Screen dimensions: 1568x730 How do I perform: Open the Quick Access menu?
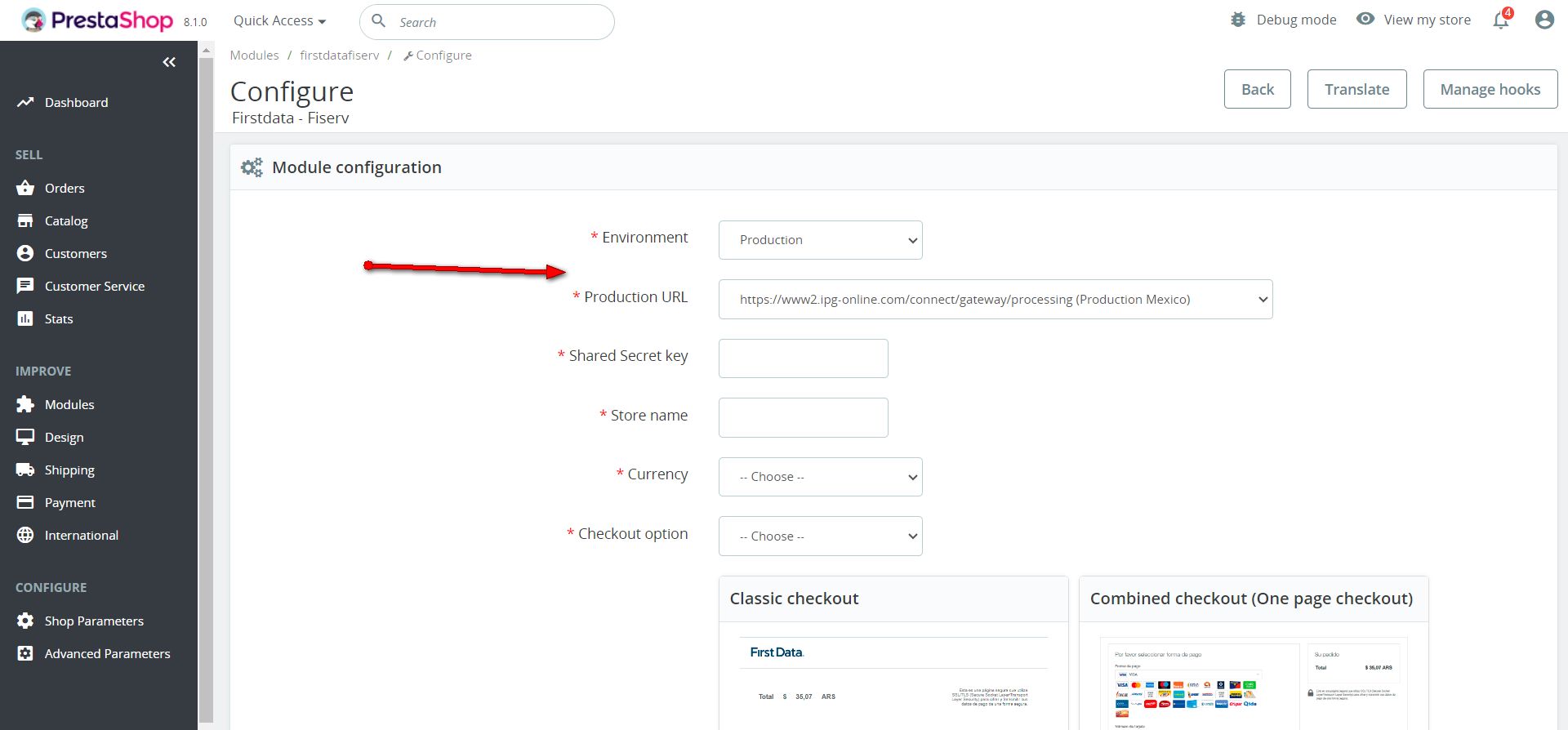click(x=279, y=21)
